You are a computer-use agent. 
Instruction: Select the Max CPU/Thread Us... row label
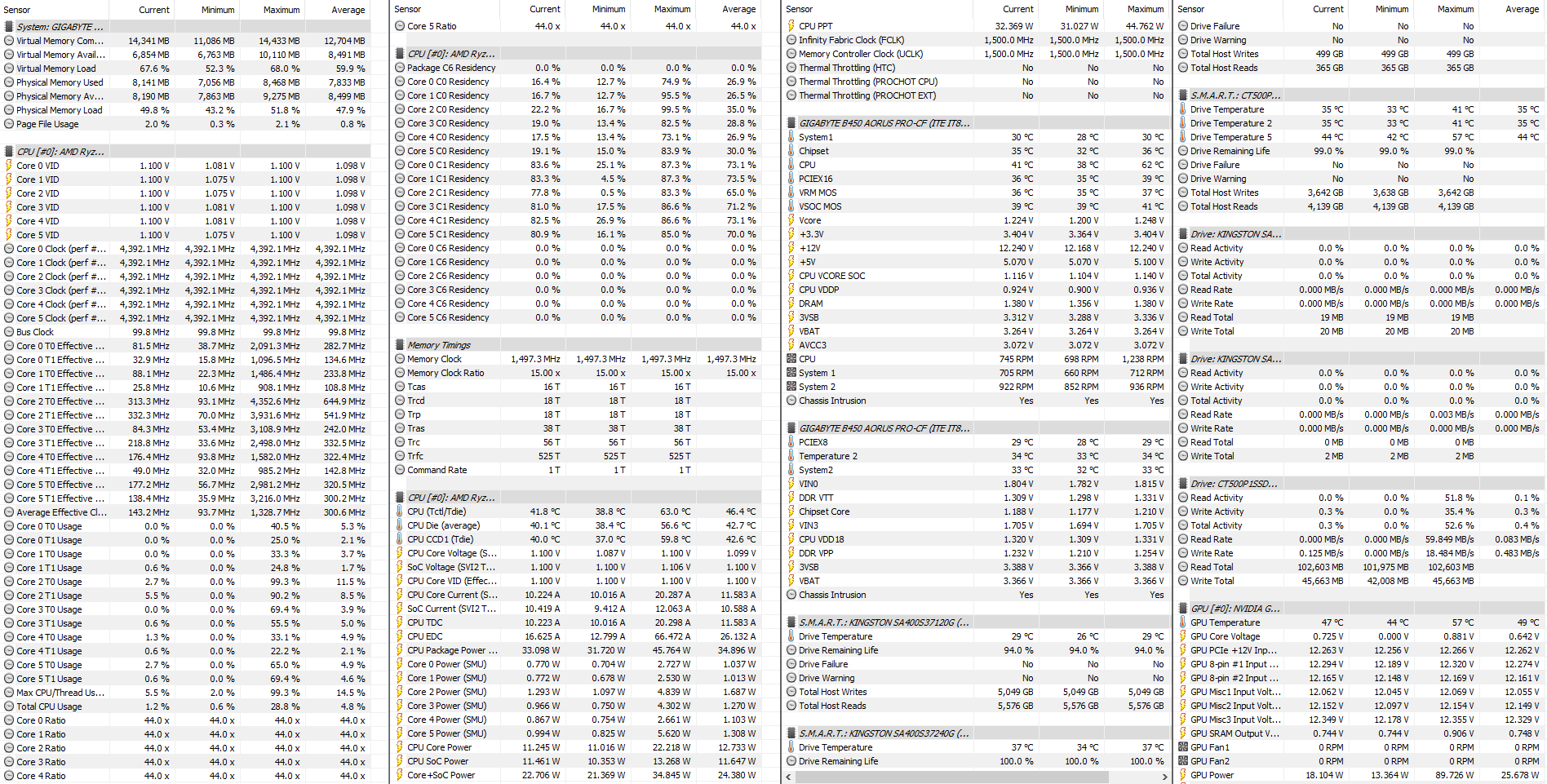(60, 693)
